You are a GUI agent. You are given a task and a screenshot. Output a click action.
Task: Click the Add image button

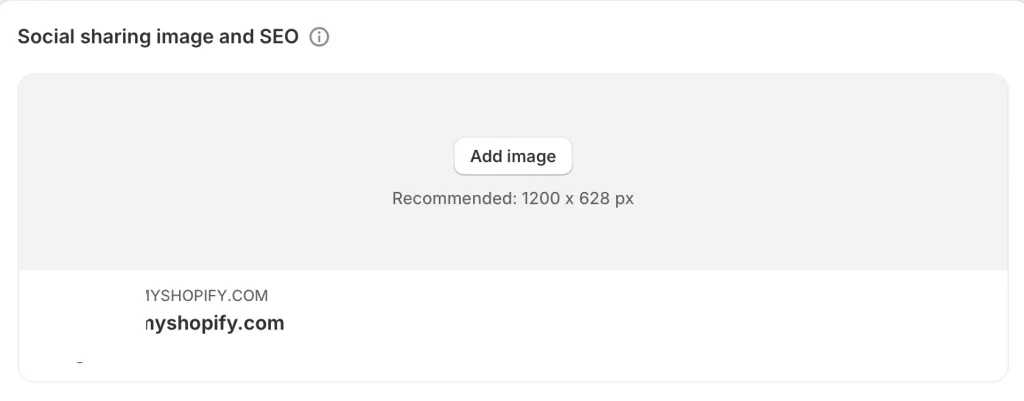click(513, 156)
